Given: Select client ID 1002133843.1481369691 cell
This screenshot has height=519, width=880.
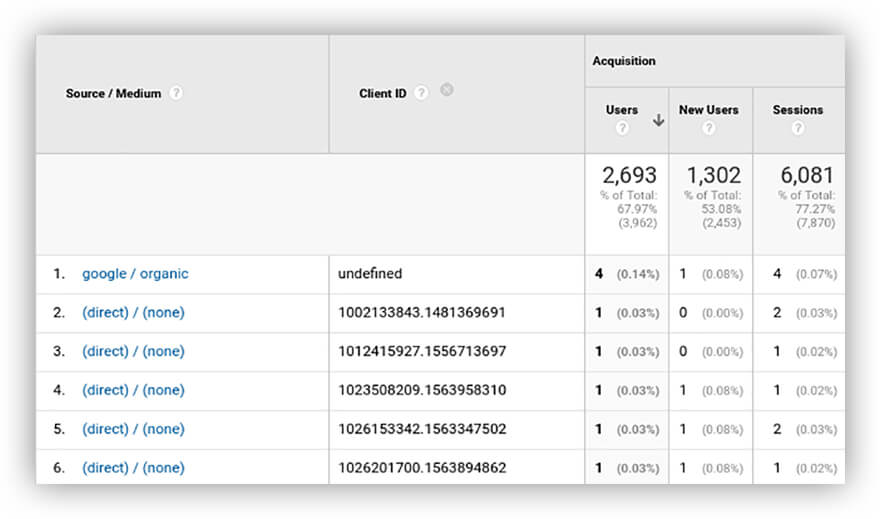Looking at the screenshot, I should coord(422,313).
